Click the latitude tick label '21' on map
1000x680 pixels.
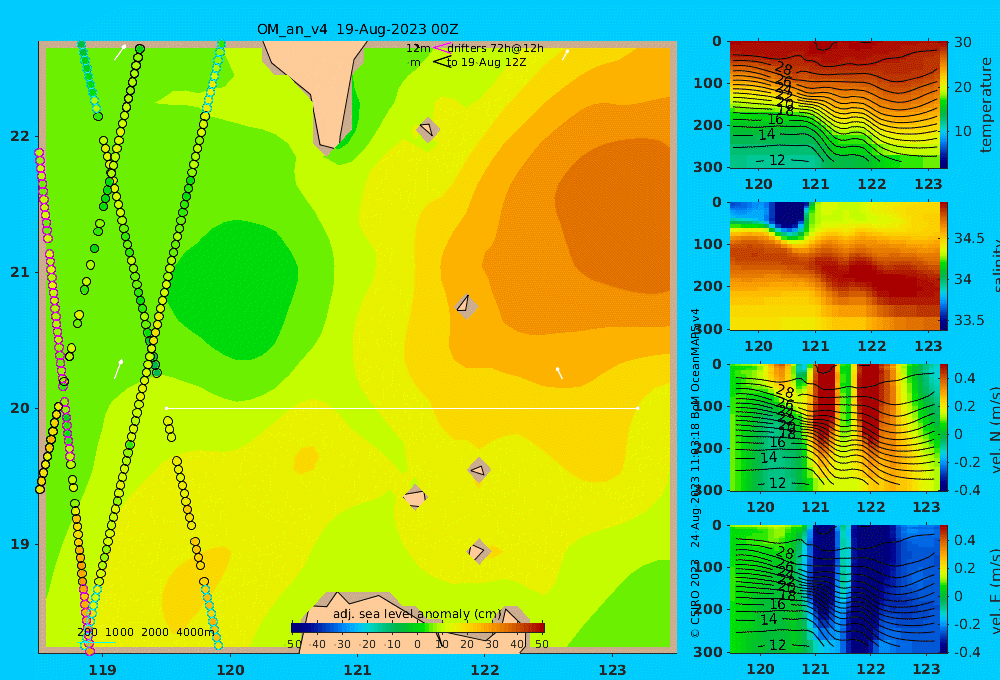click(20, 272)
